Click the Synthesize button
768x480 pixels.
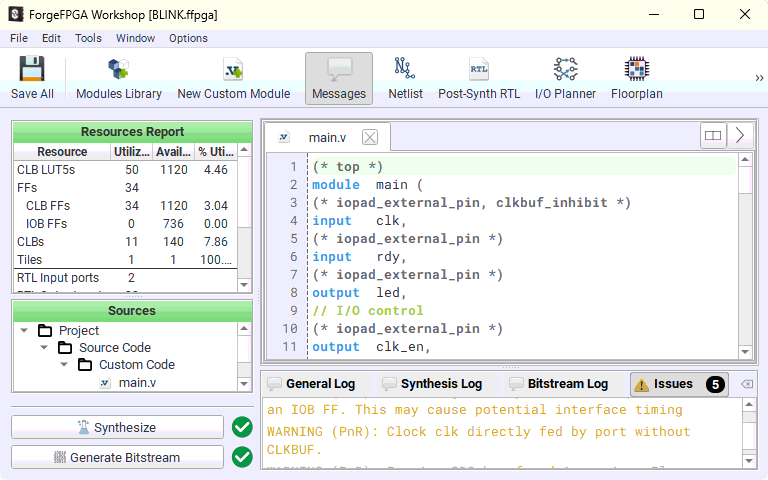click(x=117, y=427)
